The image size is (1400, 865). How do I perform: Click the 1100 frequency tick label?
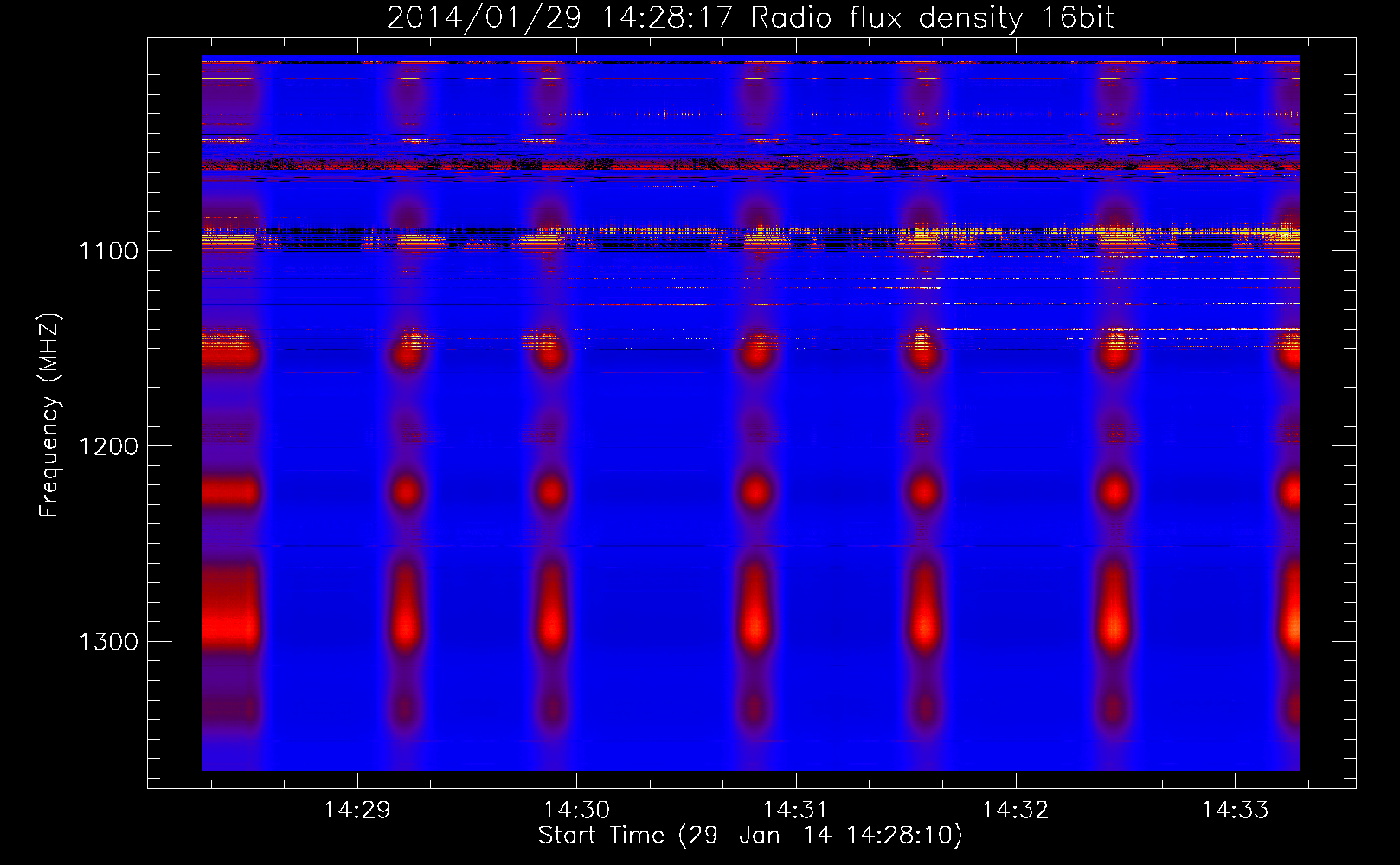109,251
